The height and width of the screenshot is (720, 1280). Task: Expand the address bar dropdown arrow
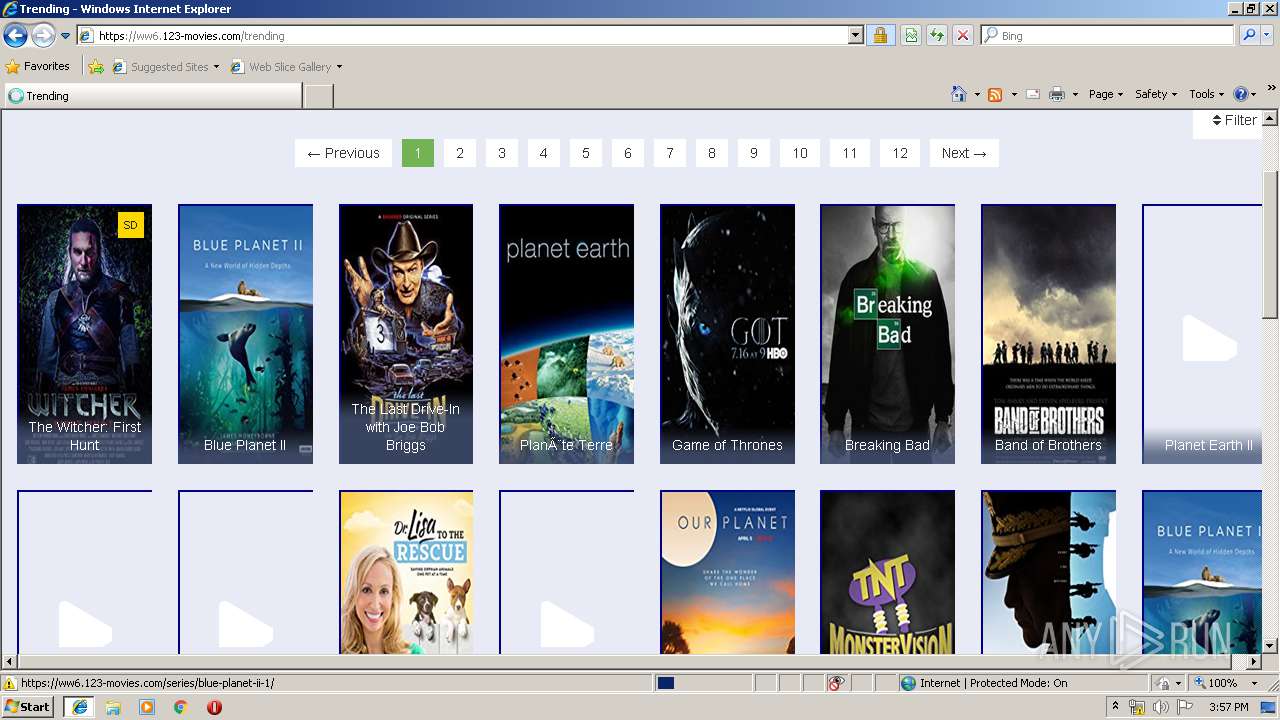pos(856,35)
